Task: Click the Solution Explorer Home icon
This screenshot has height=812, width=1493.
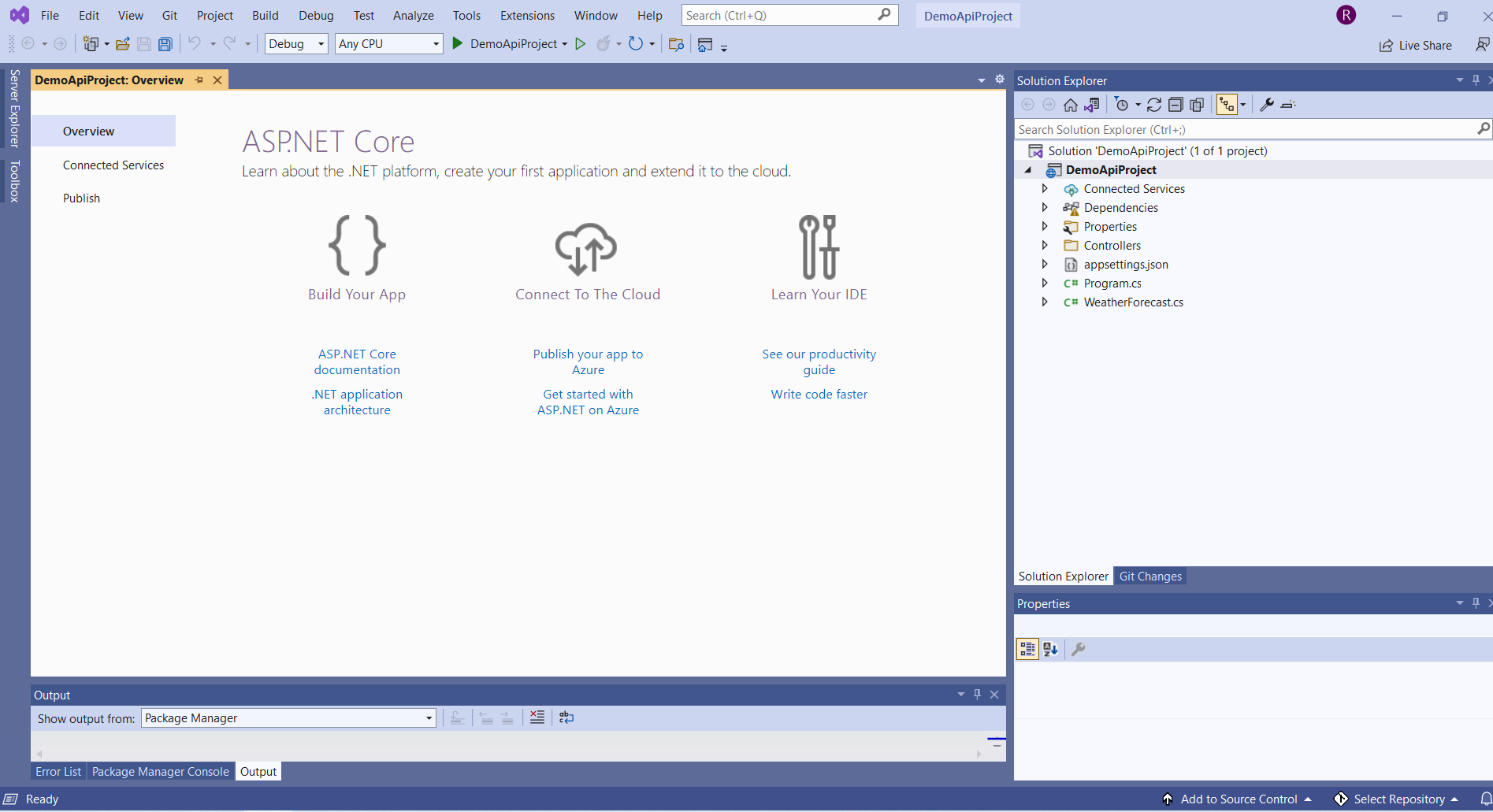Action: pos(1070,105)
